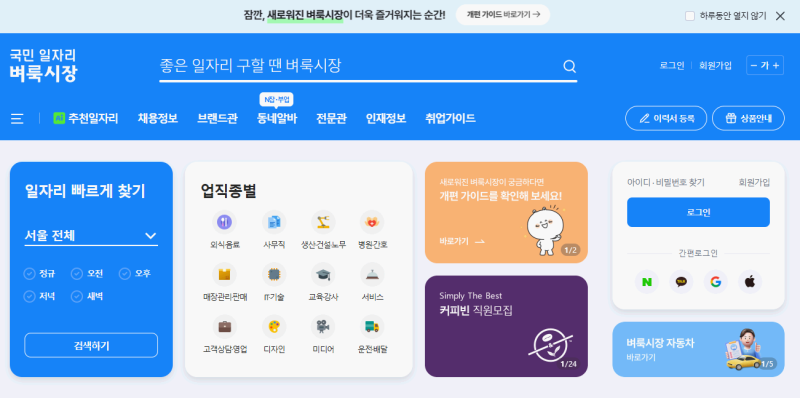Open AI 추천일자리 menu
800x398 pixels.
tap(86, 118)
